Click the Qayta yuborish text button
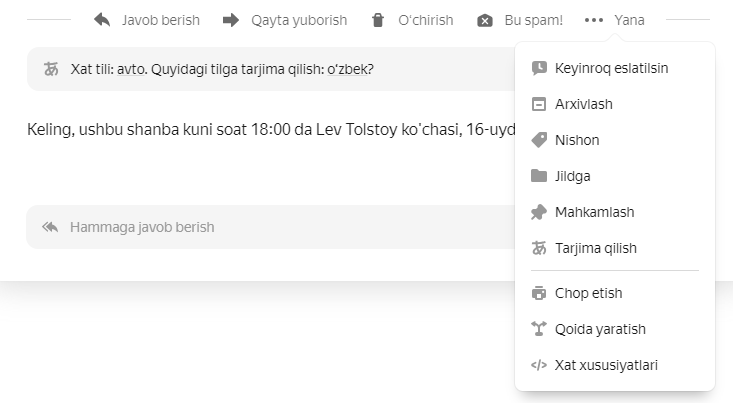Image resolution: width=733 pixels, height=403 pixels. pos(299,20)
